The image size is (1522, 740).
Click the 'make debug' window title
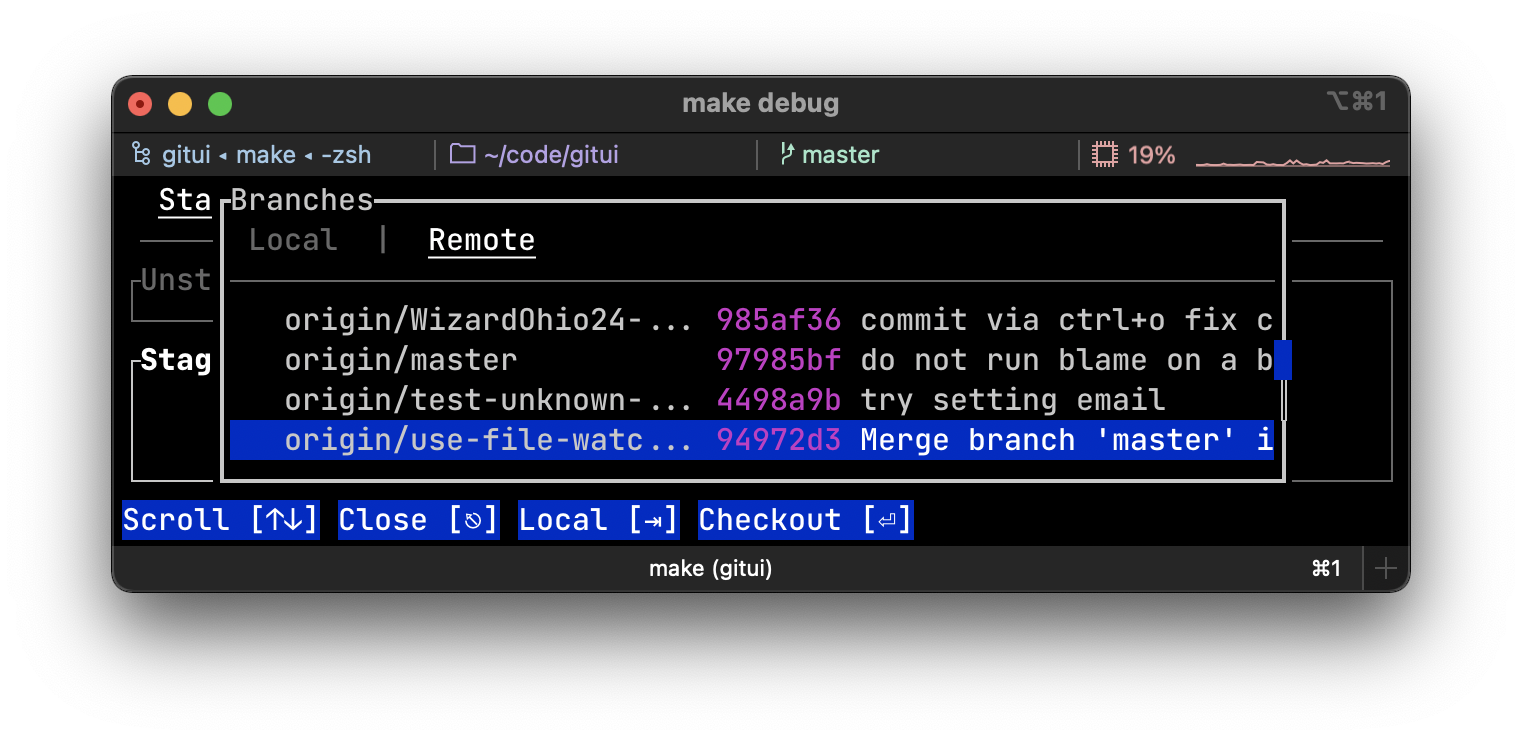pos(760,102)
